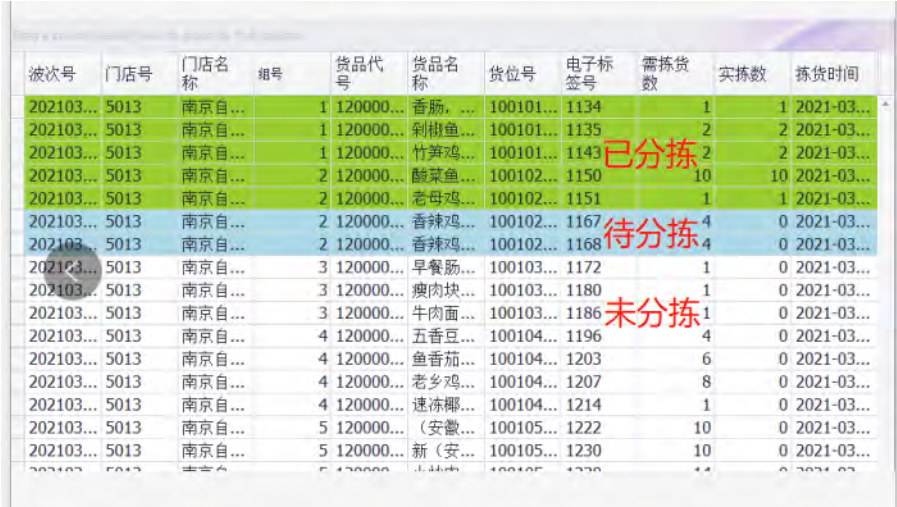The width and height of the screenshot is (897, 507).
Task: Click the 实拣数 column header
Action: coord(751,73)
